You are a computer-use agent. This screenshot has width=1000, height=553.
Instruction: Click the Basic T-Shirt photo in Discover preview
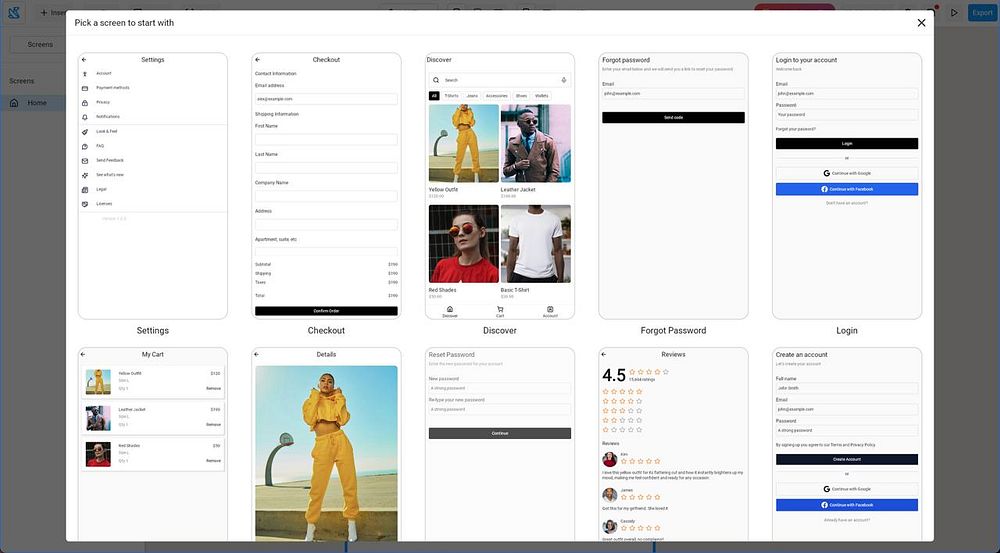(536, 244)
